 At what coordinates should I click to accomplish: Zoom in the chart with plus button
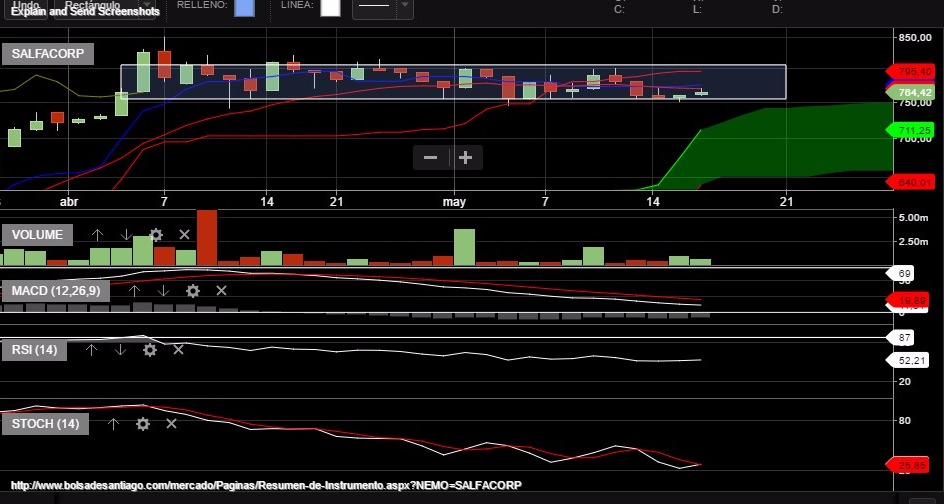coord(465,158)
